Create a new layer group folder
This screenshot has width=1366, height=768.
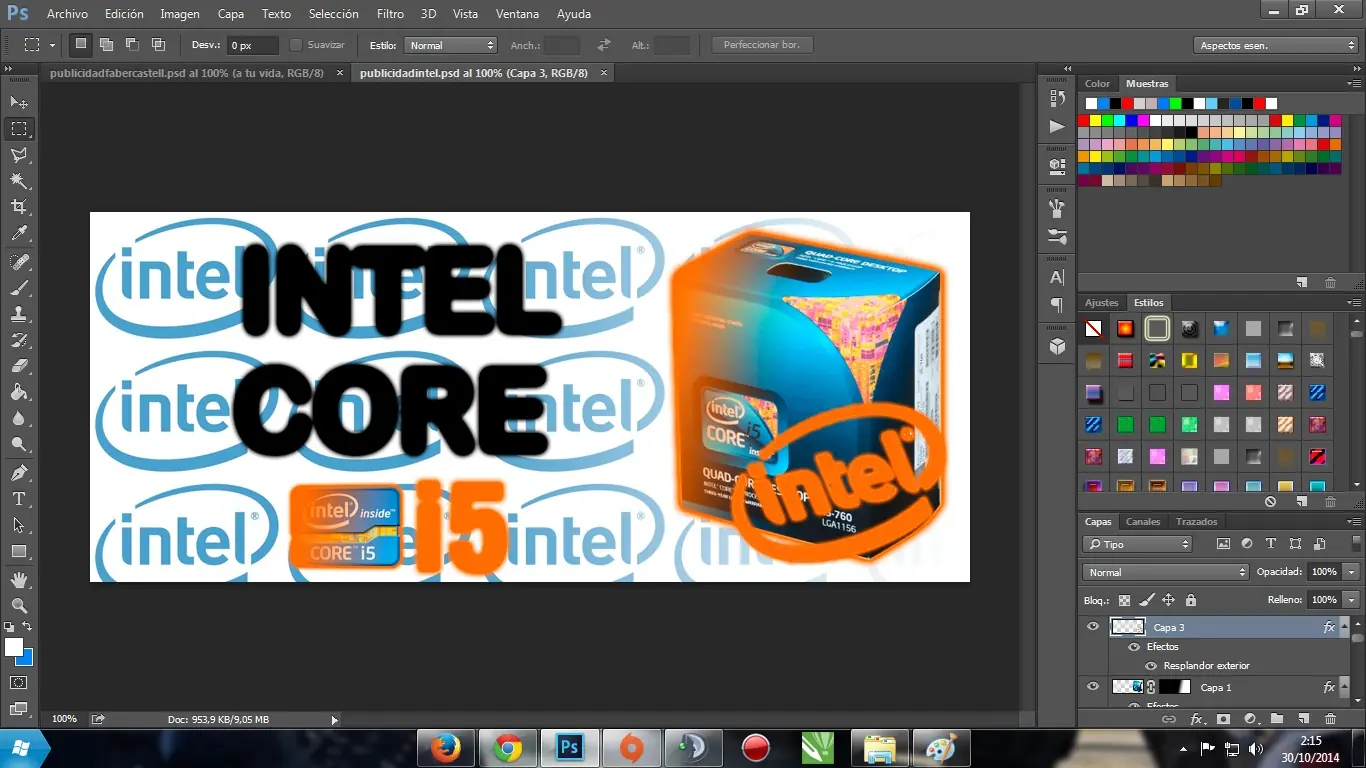(1277, 718)
